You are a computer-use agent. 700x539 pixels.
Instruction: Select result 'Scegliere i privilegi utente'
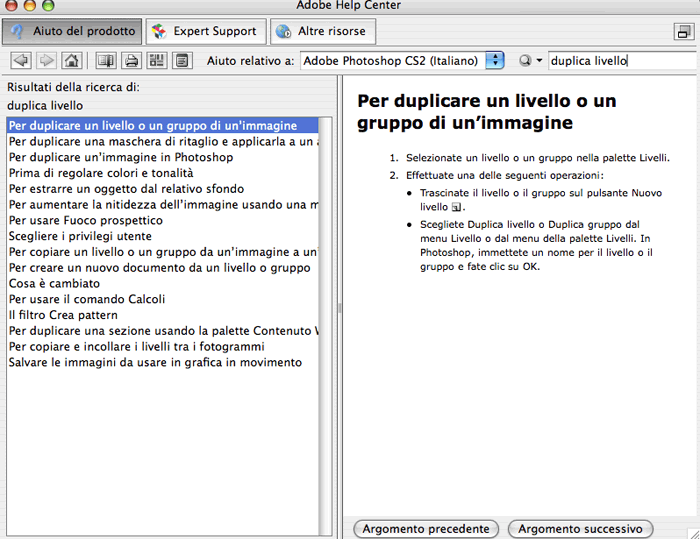163,236
